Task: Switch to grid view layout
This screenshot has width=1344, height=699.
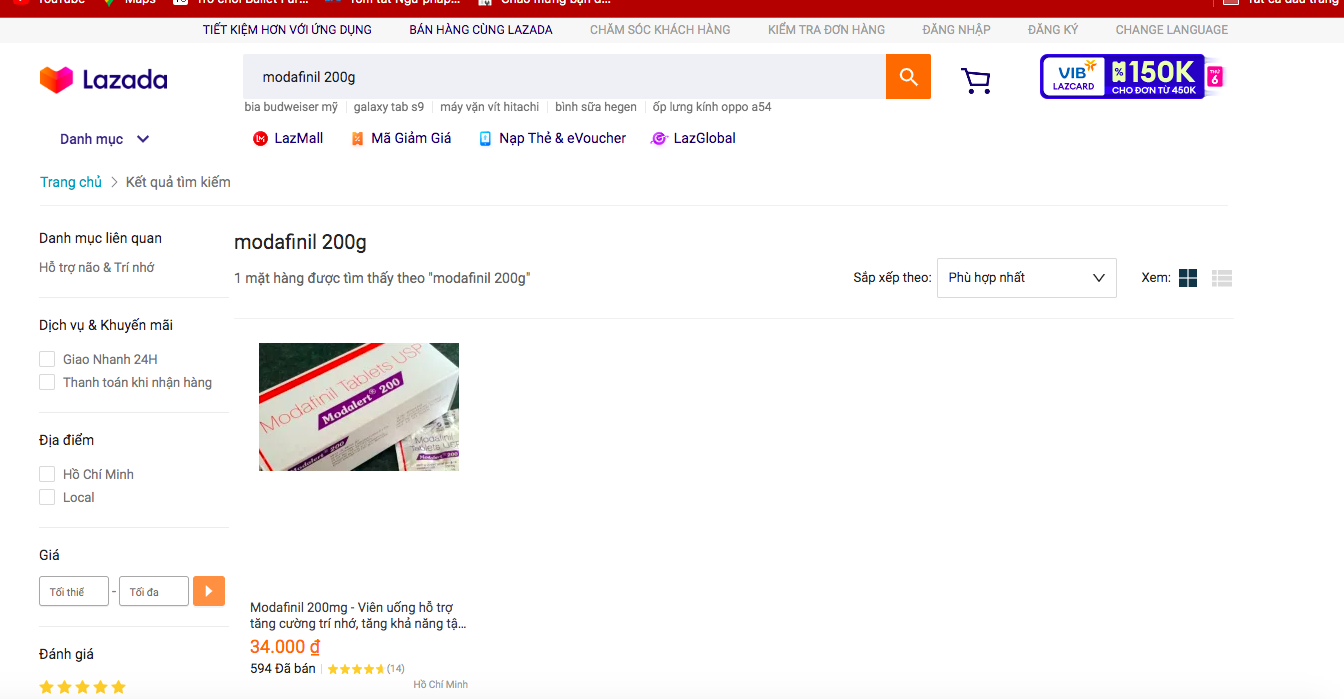Action: (1188, 278)
